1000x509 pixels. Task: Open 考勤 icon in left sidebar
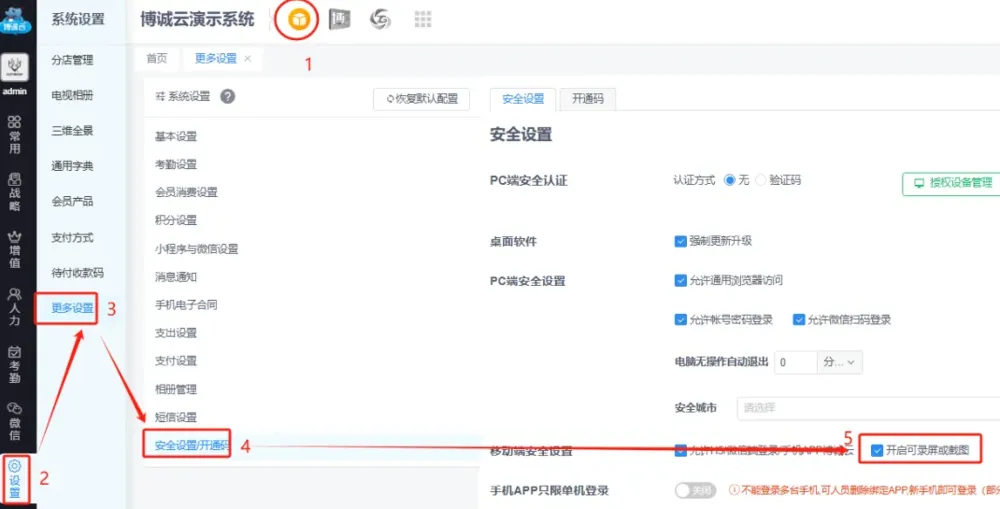[x=15, y=364]
